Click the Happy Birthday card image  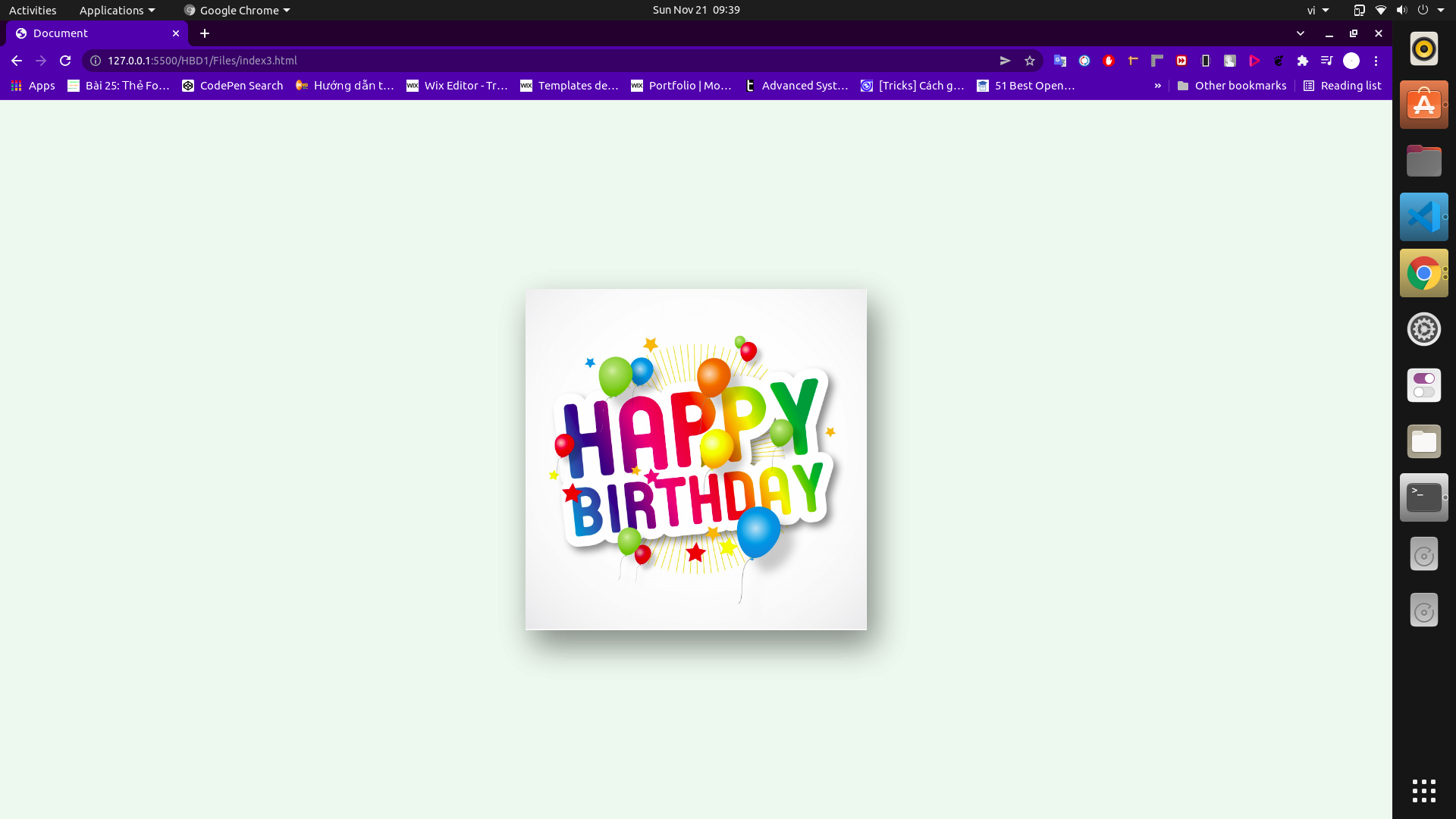coord(695,459)
